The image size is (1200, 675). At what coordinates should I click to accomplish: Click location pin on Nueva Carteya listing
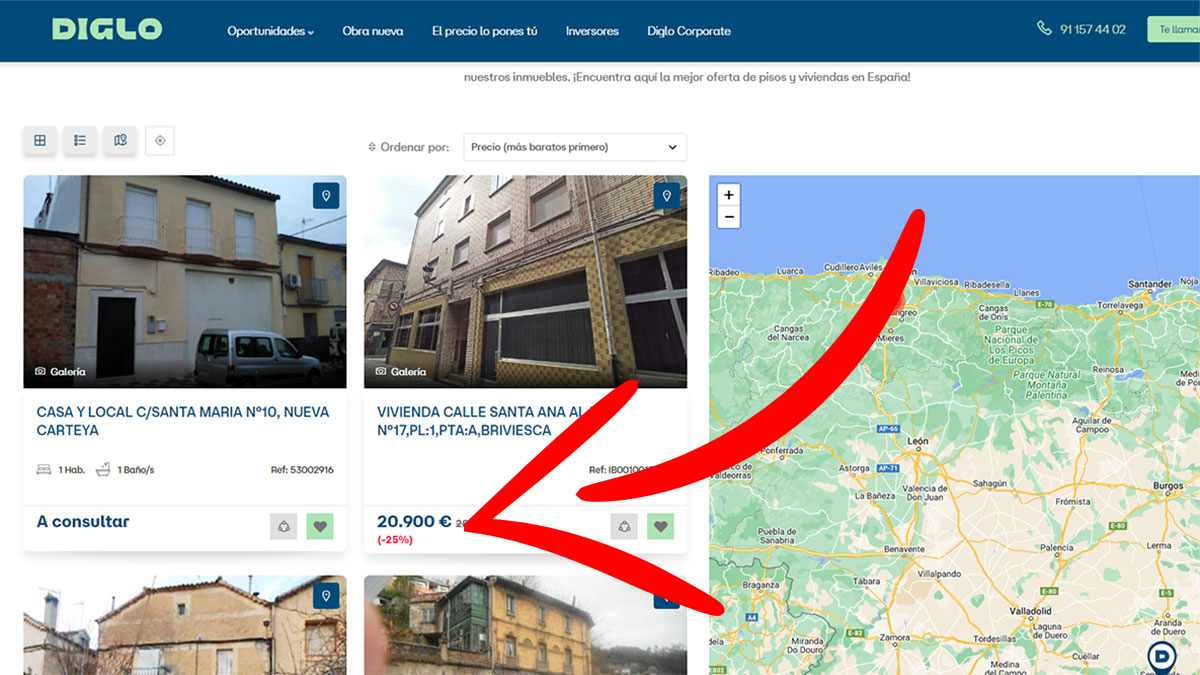pos(326,196)
